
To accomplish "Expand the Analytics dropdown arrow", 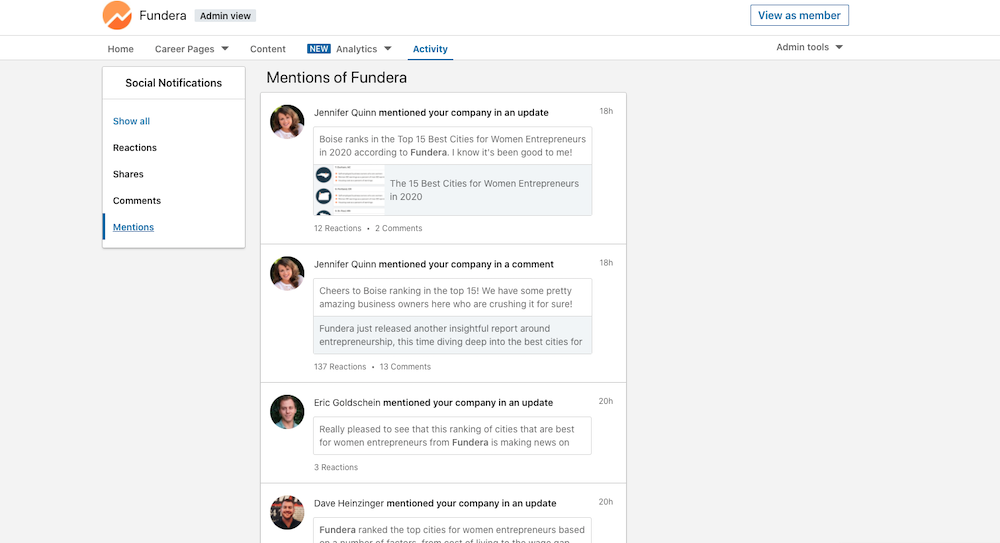I will coord(388,48).
